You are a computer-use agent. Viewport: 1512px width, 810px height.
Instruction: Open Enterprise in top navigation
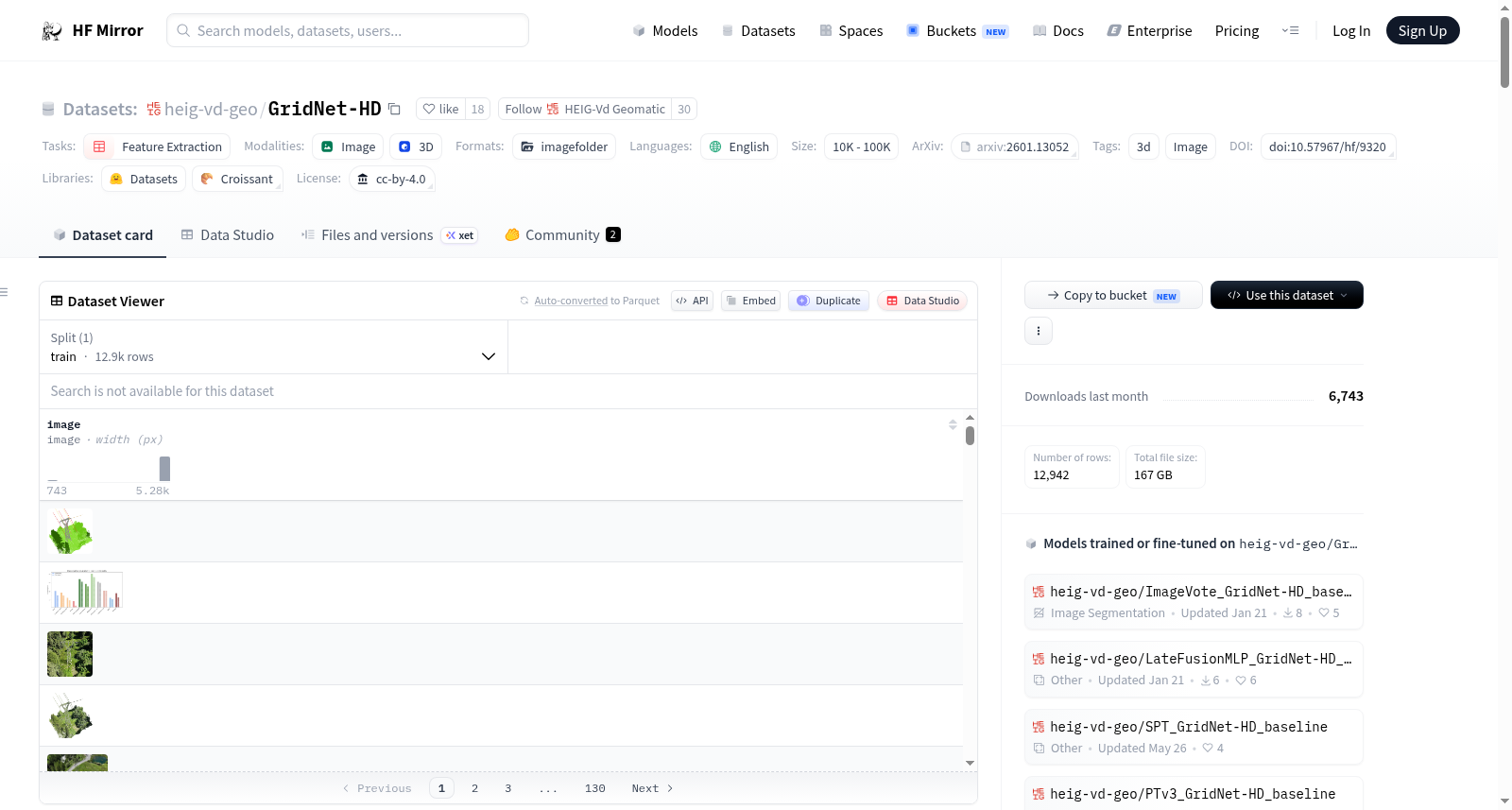point(1149,31)
